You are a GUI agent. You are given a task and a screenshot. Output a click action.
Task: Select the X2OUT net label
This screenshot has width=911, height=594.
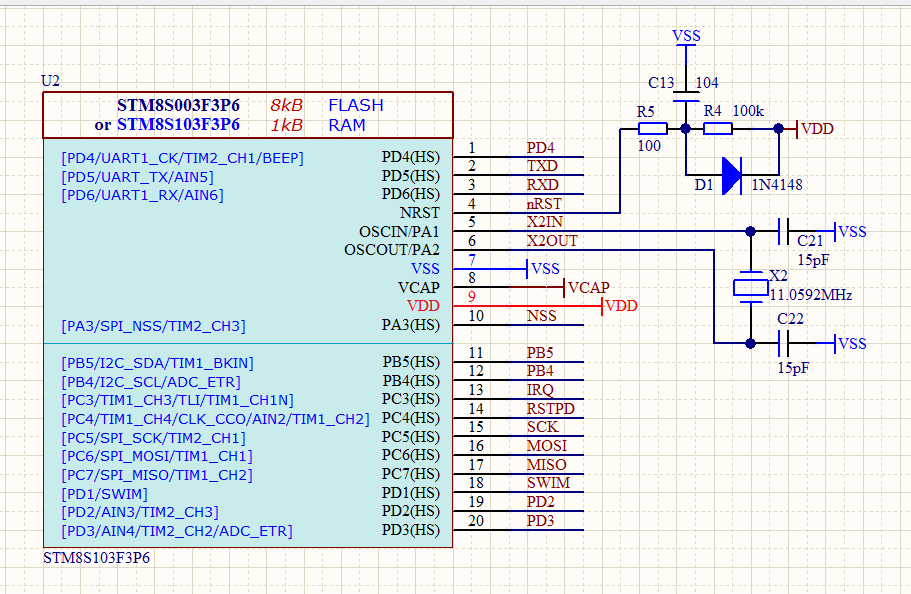552,241
